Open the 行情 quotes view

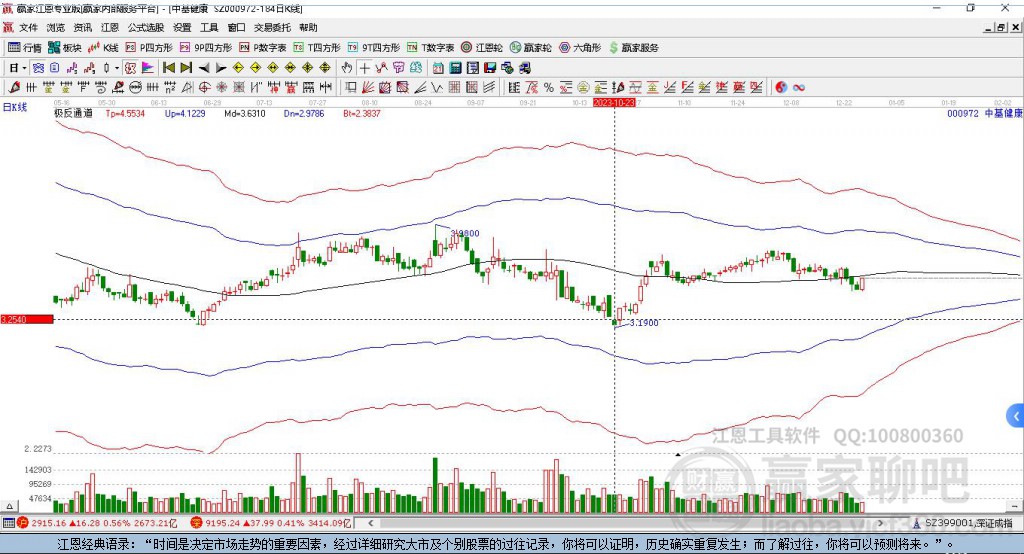pyautogui.click(x=24, y=48)
